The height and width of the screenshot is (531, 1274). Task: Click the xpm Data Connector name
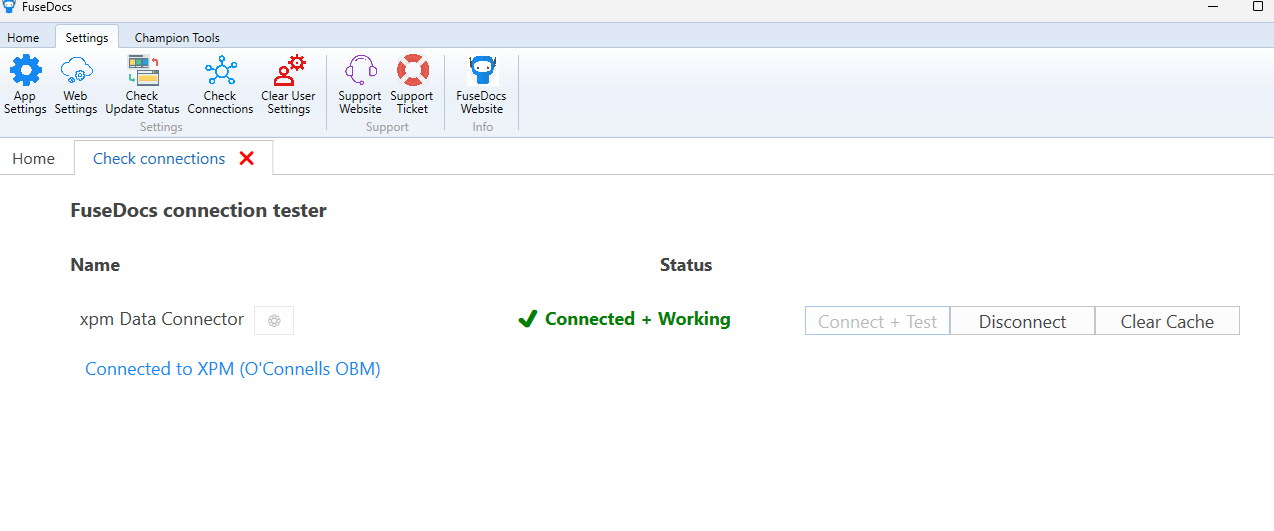pos(162,319)
